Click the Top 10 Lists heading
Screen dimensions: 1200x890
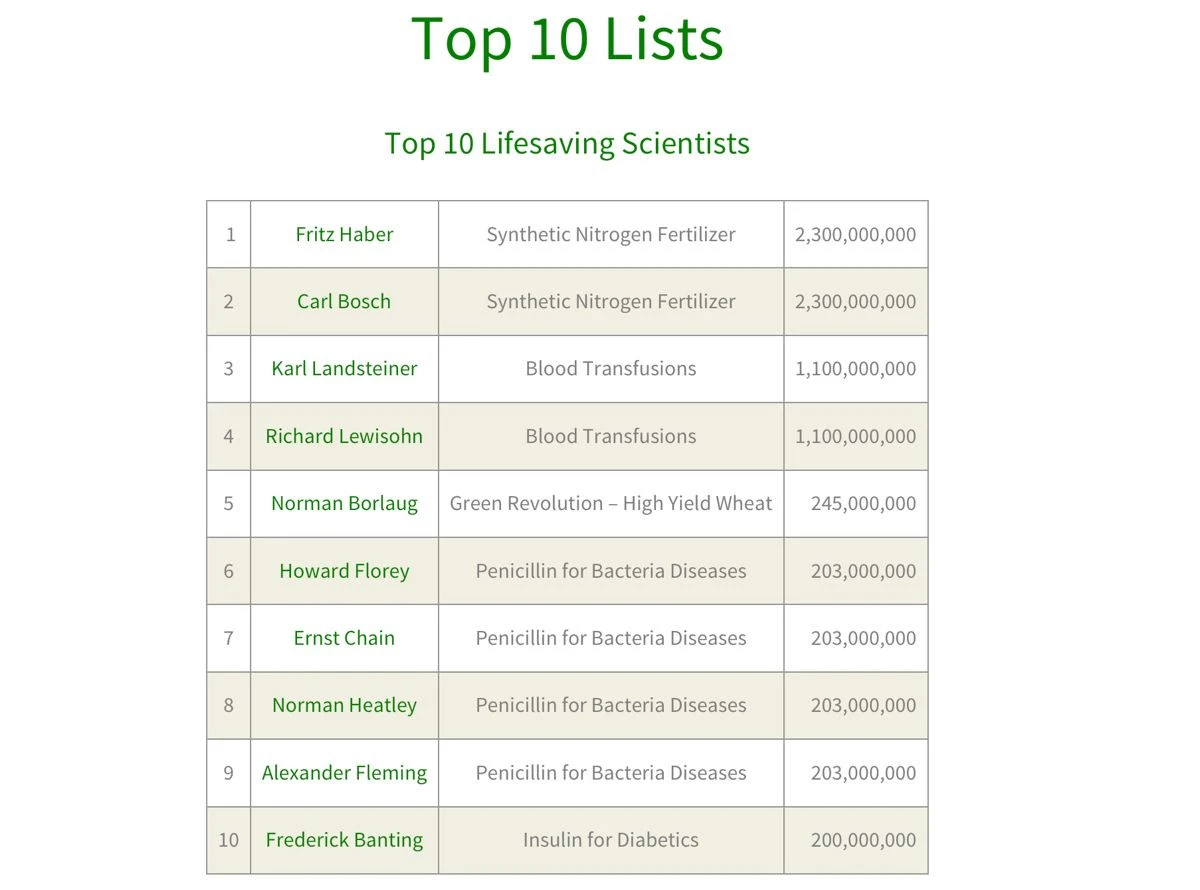(x=567, y=40)
